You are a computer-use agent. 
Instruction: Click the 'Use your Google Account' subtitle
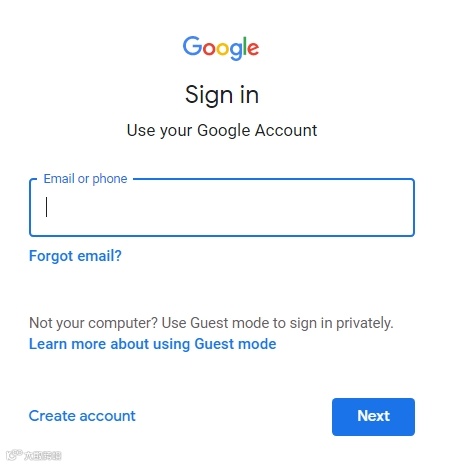pos(222,130)
